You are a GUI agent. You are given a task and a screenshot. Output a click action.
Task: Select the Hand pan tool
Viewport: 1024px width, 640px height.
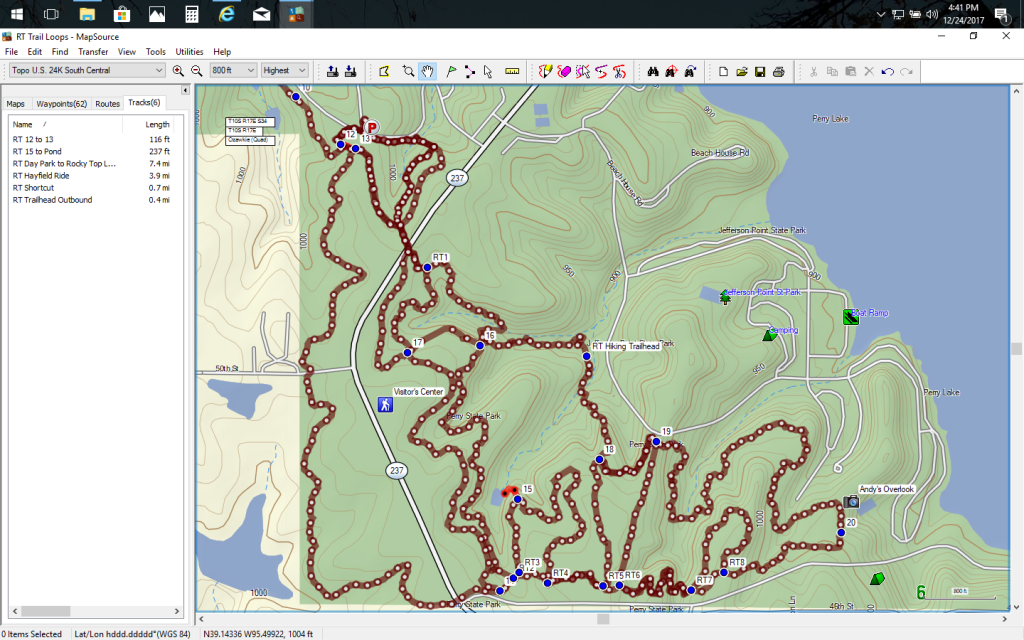coord(427,71)
